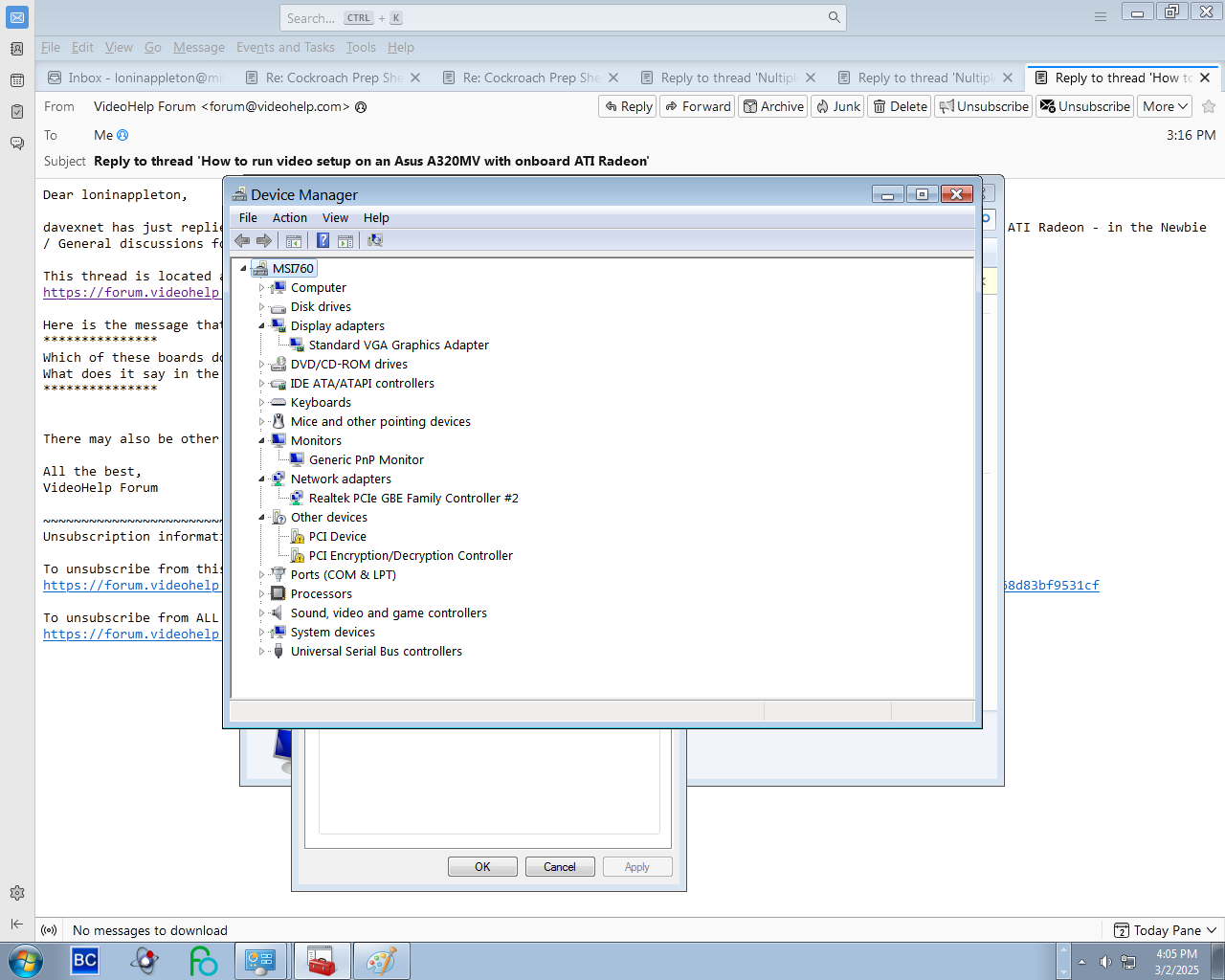
Task: Select the PCI Device entry
Action: pyautogui.click(x=337, y=536)
